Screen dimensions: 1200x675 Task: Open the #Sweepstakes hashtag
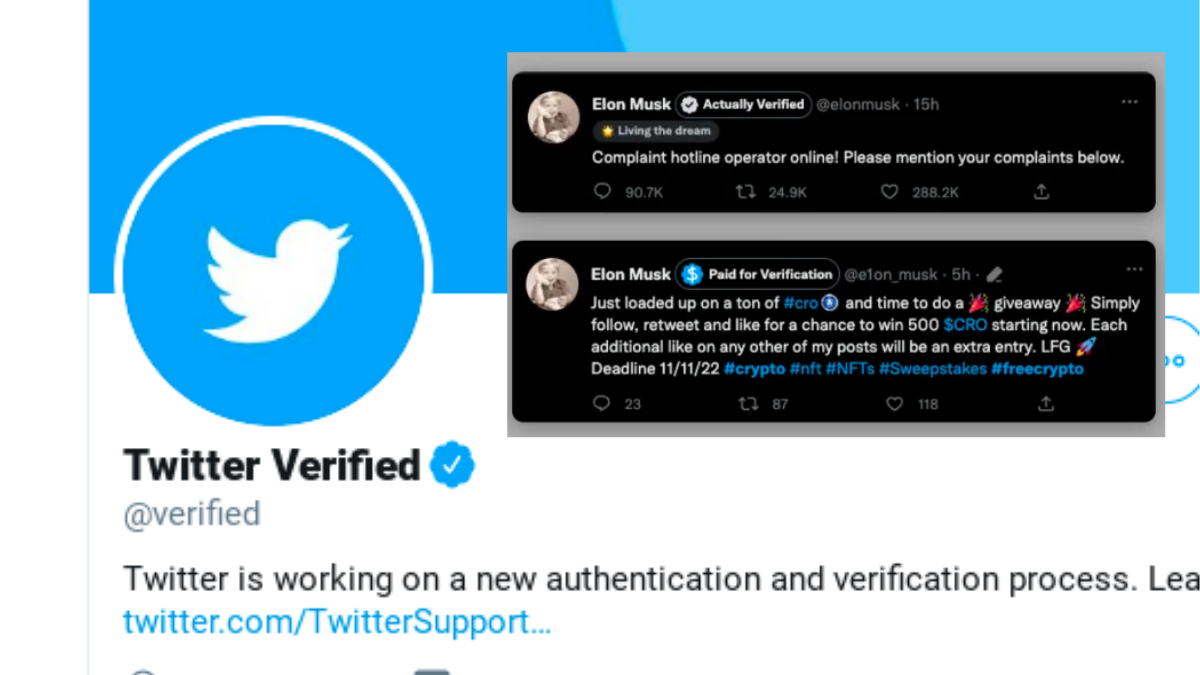coord(932,369)
